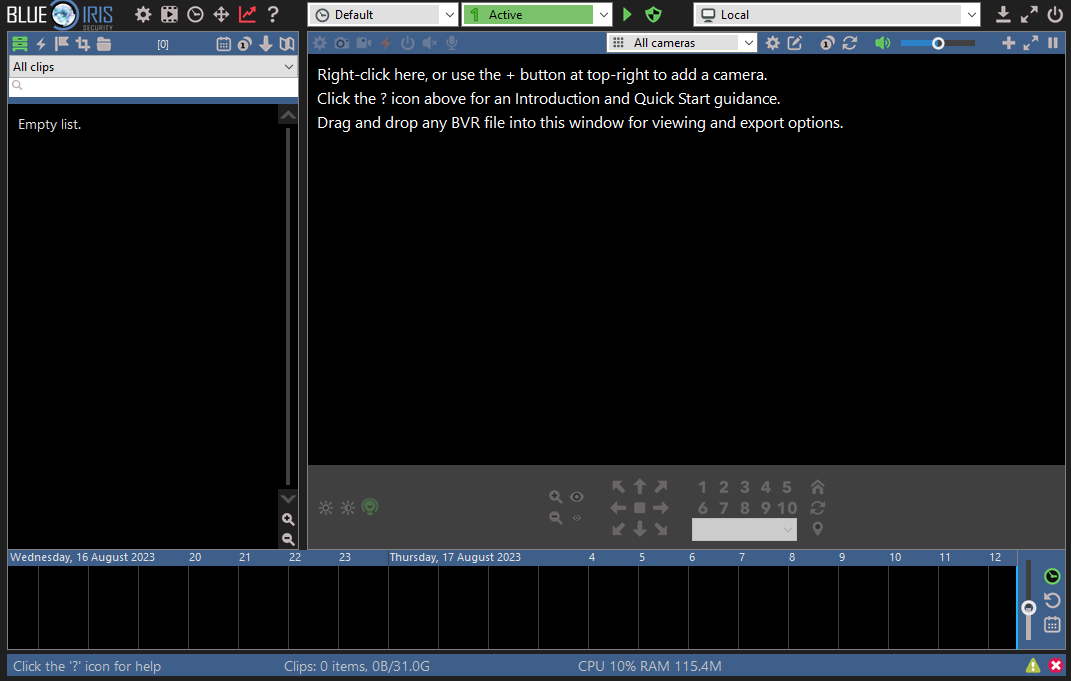1071x681 pixels.
Task: Click the green shield icon
Action: tap(654, 14)
